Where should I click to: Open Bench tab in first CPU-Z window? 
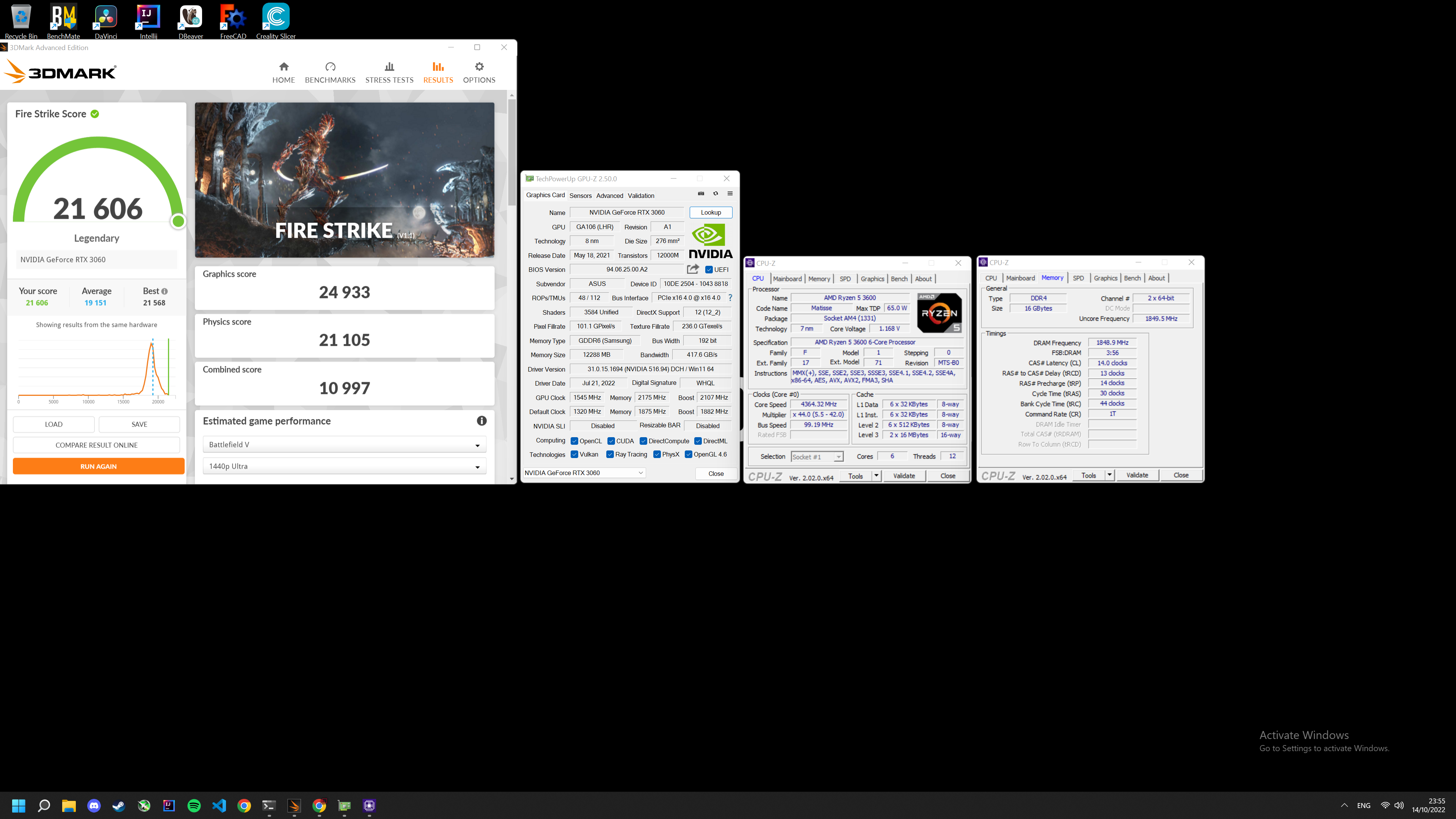click(x=899, y=279)
